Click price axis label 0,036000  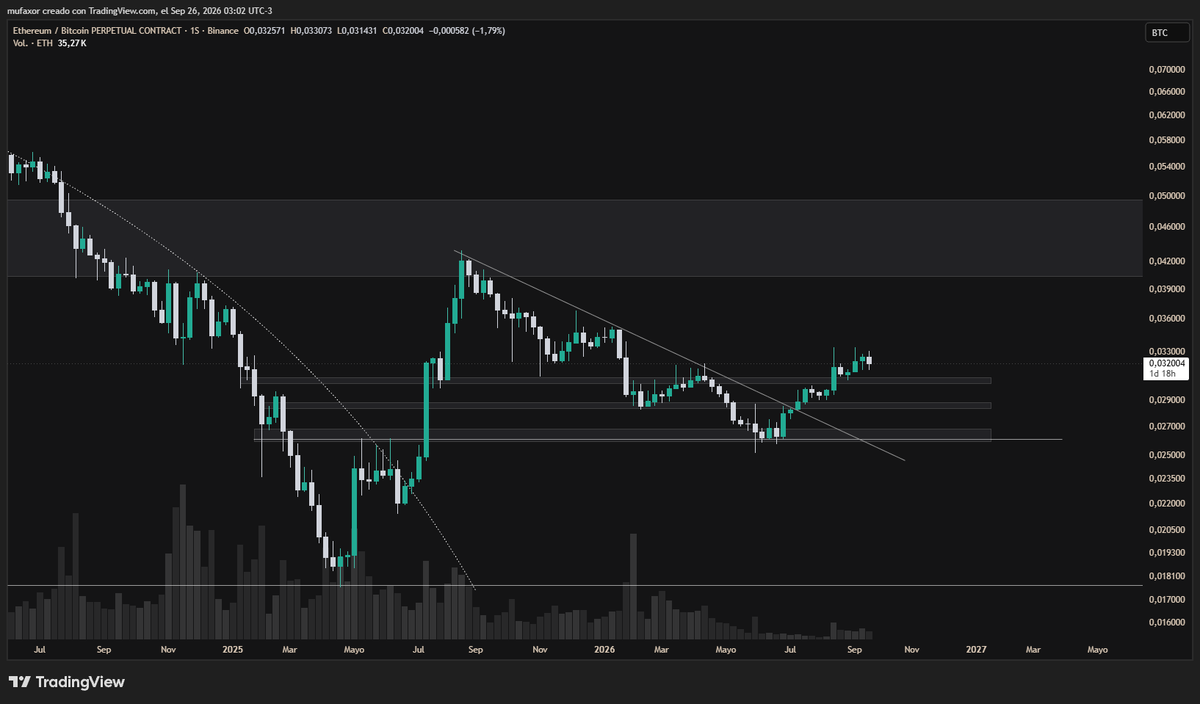[x=1165, y=319]
